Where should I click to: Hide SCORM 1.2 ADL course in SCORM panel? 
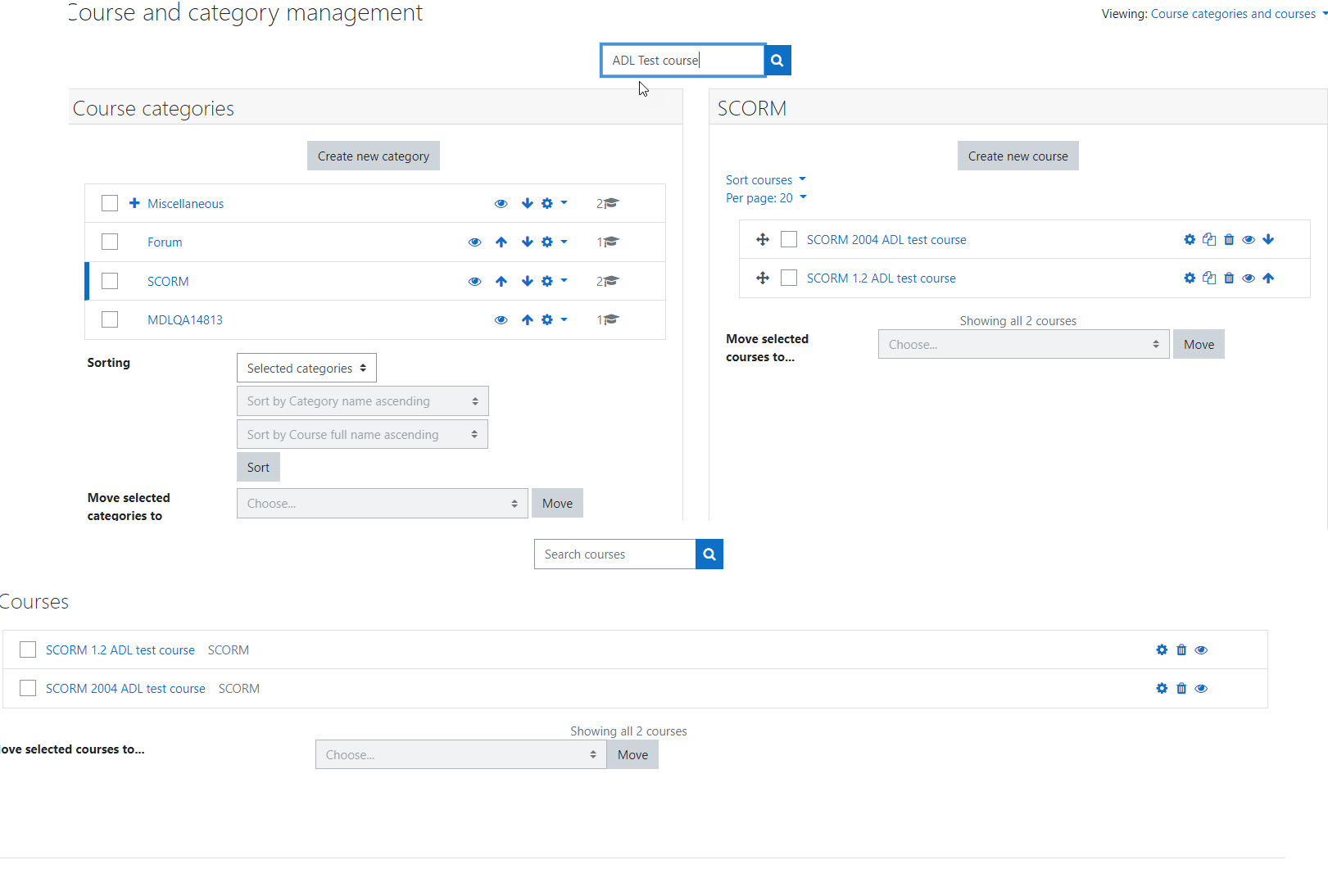point(1249,278)
